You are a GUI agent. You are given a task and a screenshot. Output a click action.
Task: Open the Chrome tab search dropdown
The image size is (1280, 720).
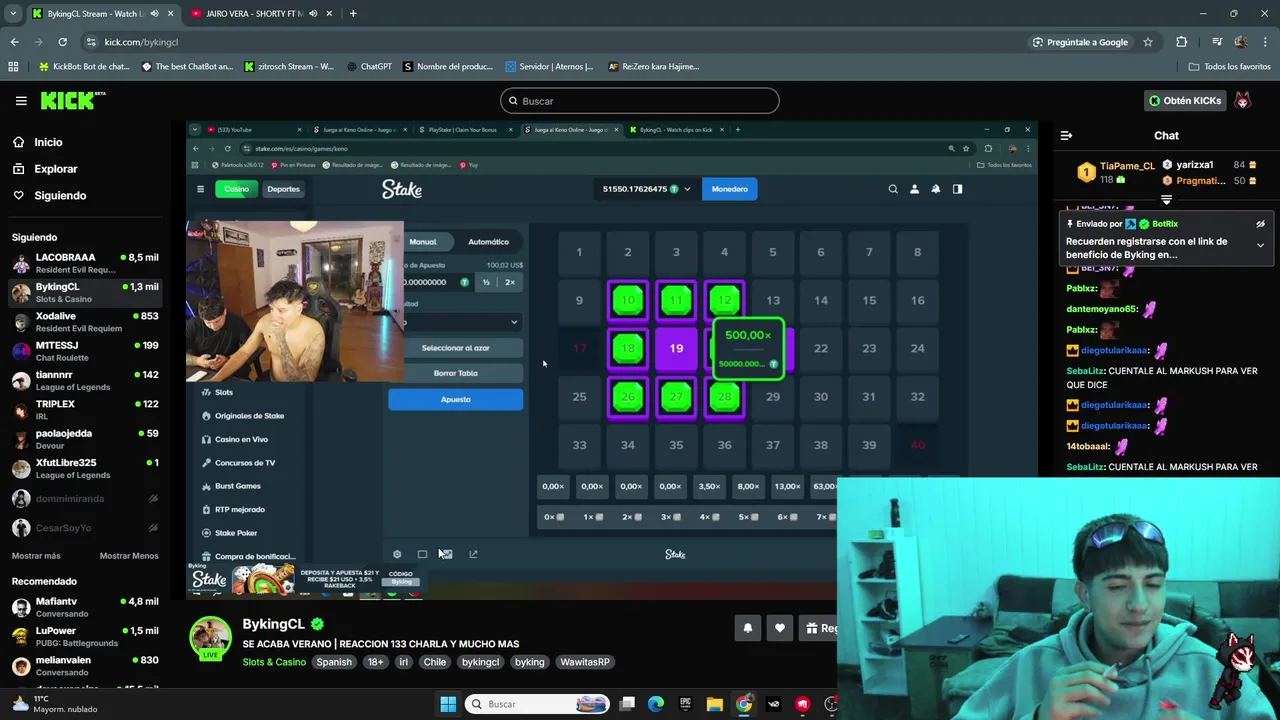tap(13, 14)
